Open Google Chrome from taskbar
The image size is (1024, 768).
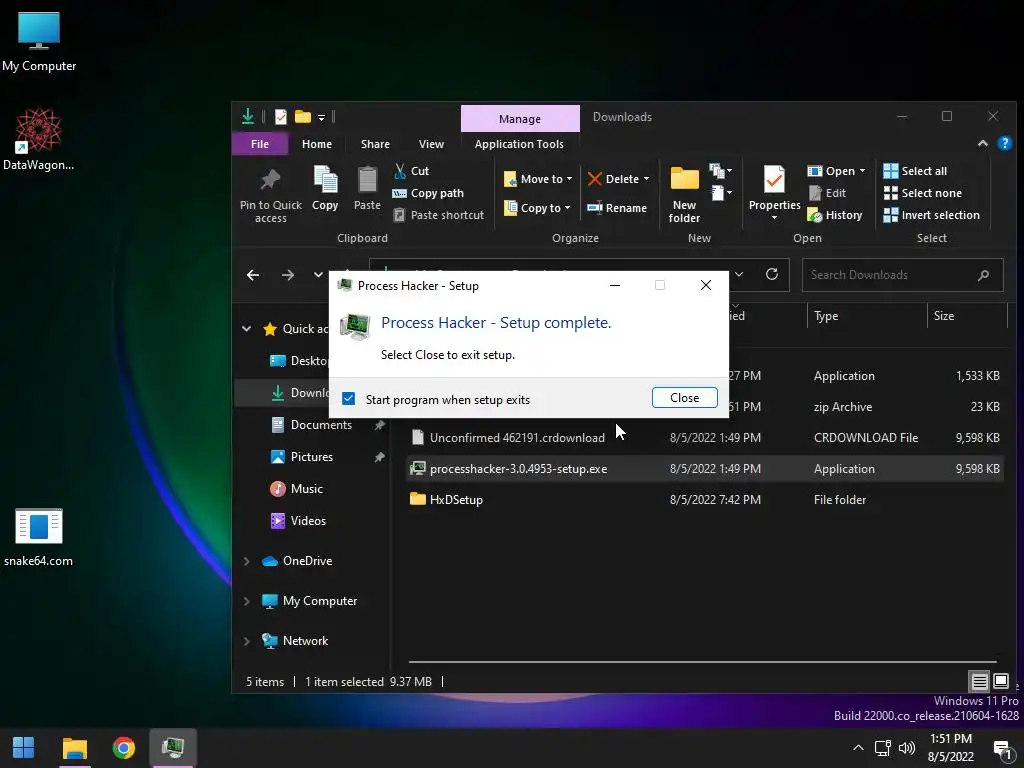[123, 748]
